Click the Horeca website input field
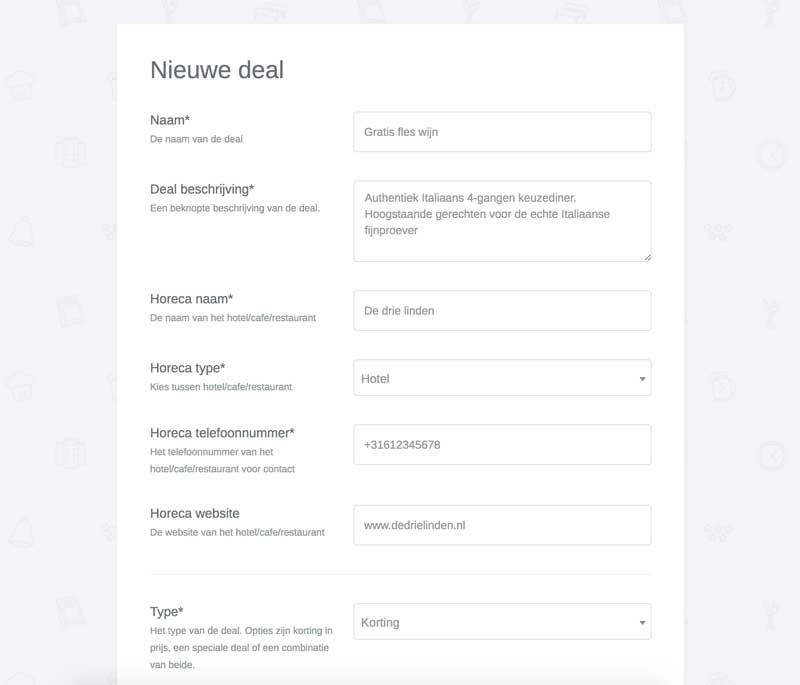 pyautogui.click(x=502, y=525)
